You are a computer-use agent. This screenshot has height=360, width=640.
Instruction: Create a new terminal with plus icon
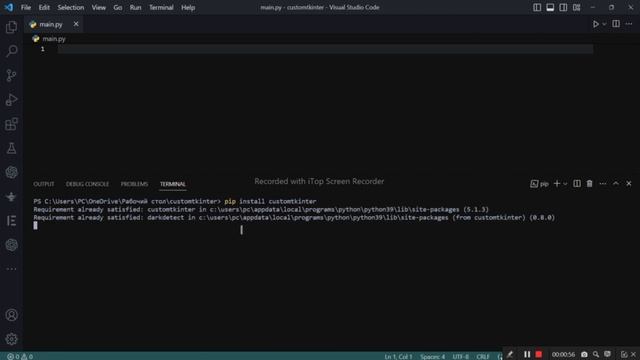pyautogui.click(x=557, y=184)
